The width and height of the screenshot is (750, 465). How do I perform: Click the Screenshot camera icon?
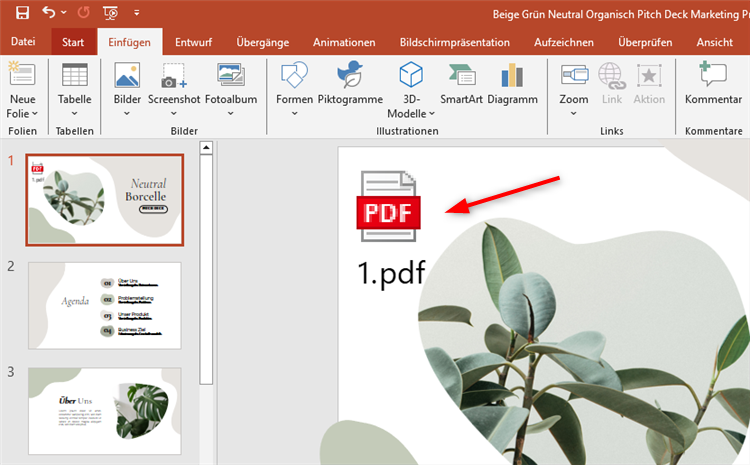click(174, 76)
